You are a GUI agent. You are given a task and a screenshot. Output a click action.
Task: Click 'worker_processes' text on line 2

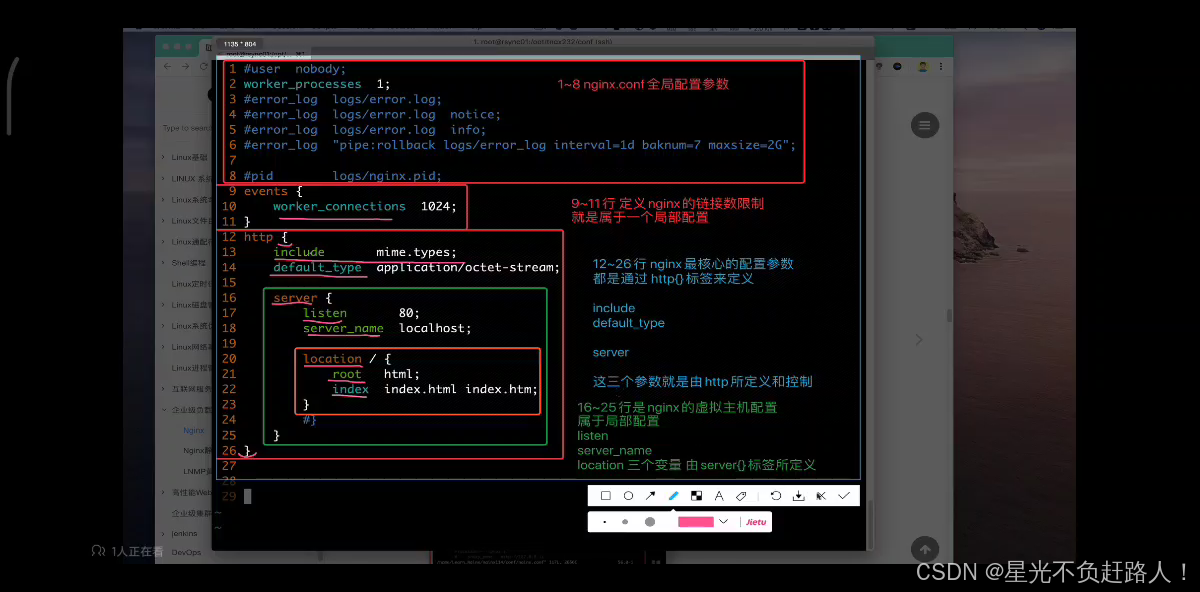[302, 84]
